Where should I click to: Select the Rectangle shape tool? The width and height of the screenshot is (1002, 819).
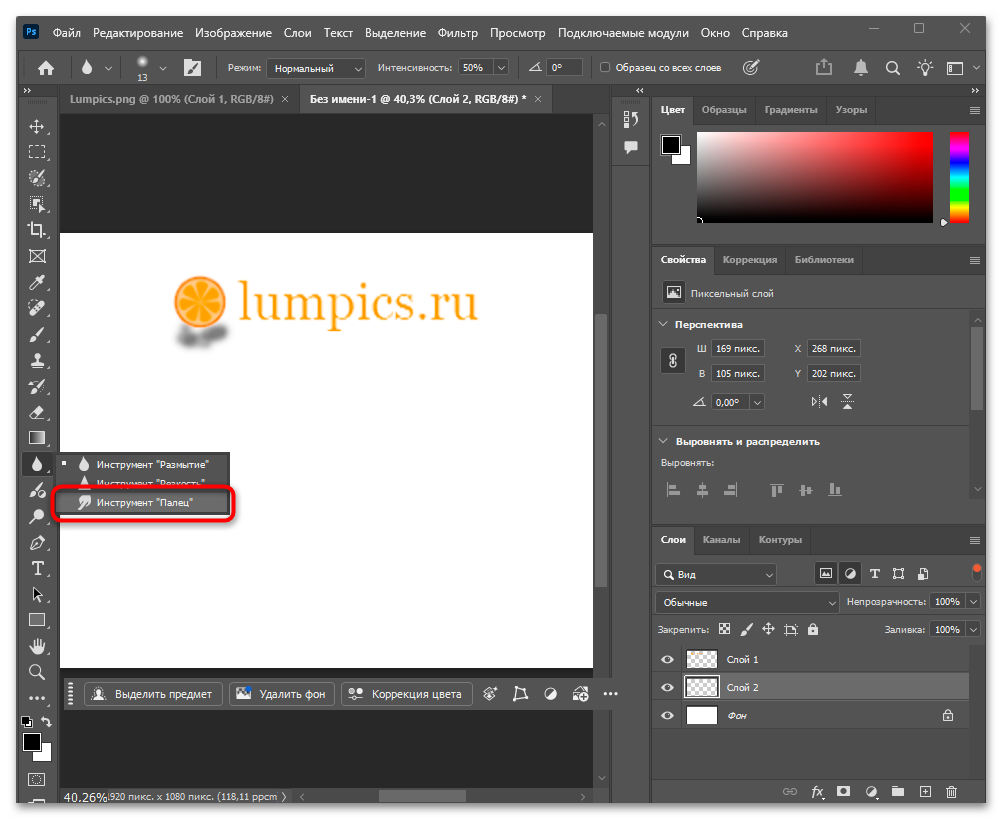click(37, 620)
